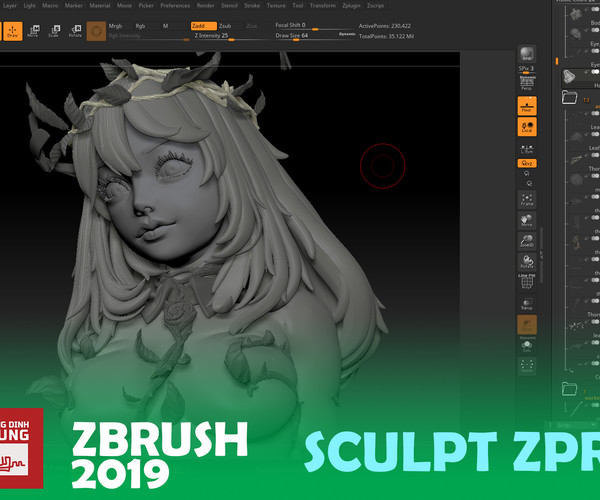Open the Render menu
The width and height of the screenshot is (600, 500).
pos(205,6)
